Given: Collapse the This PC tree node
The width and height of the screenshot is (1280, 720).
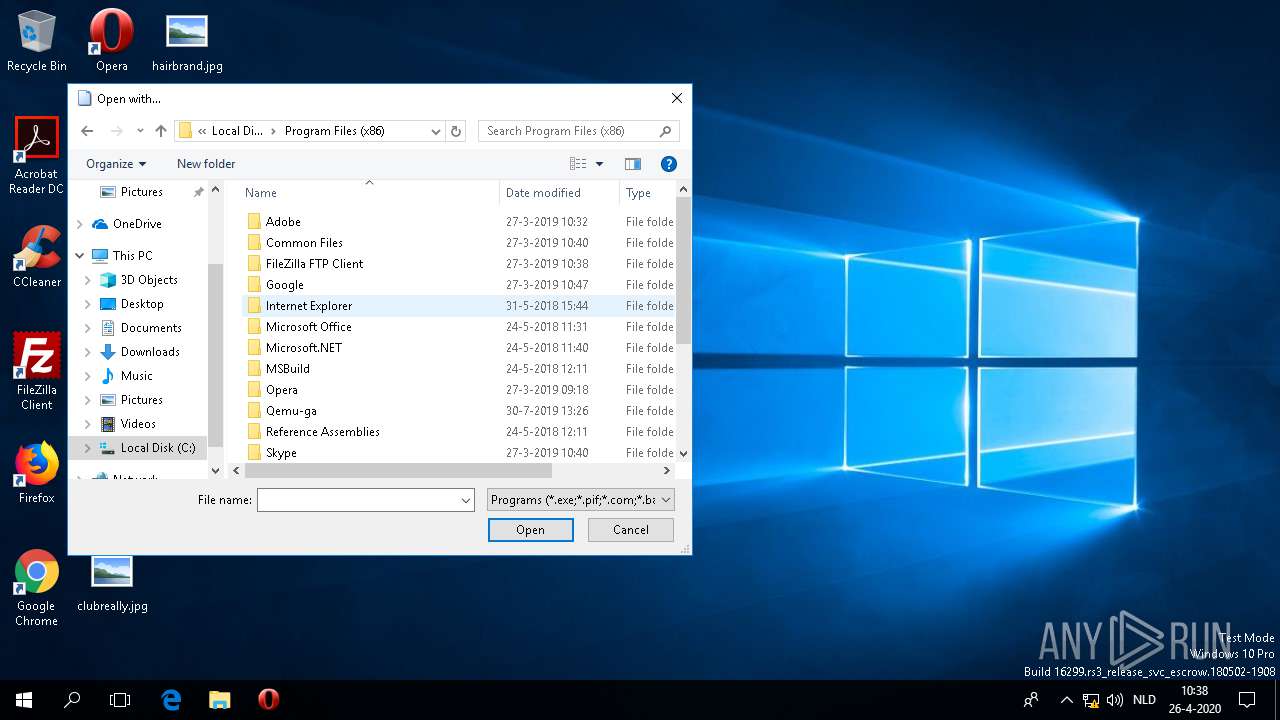Looking at the screenshot, I should pyautogui.click(x=80, y=256).
